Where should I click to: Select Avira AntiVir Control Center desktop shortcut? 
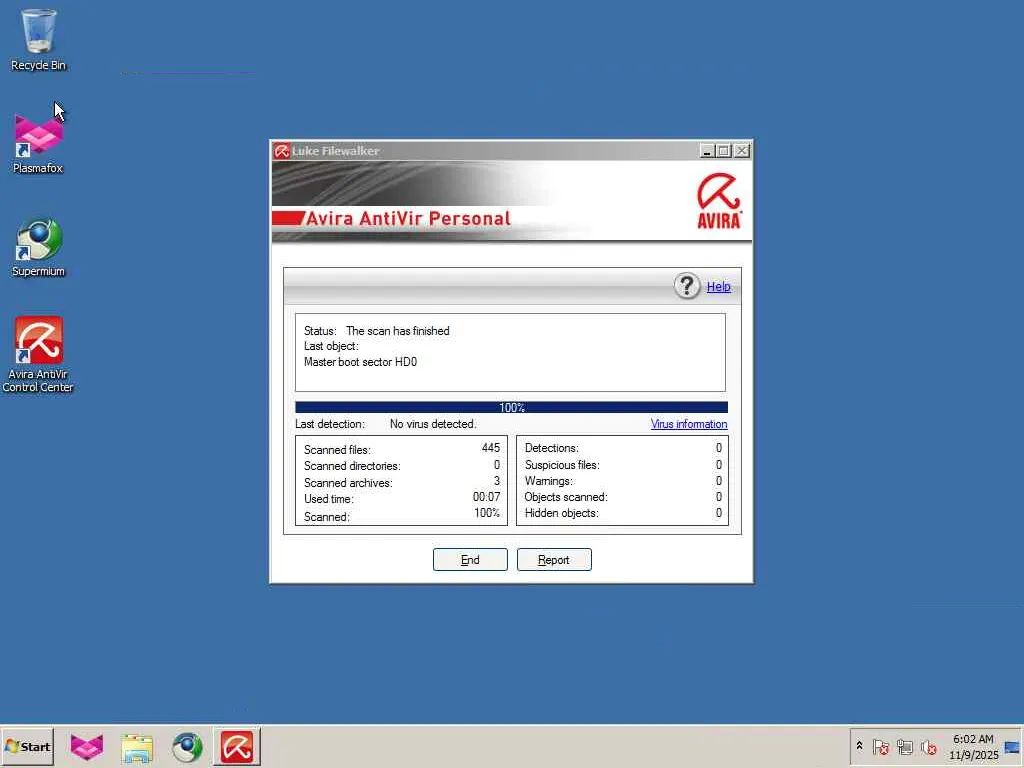[38, 355]
